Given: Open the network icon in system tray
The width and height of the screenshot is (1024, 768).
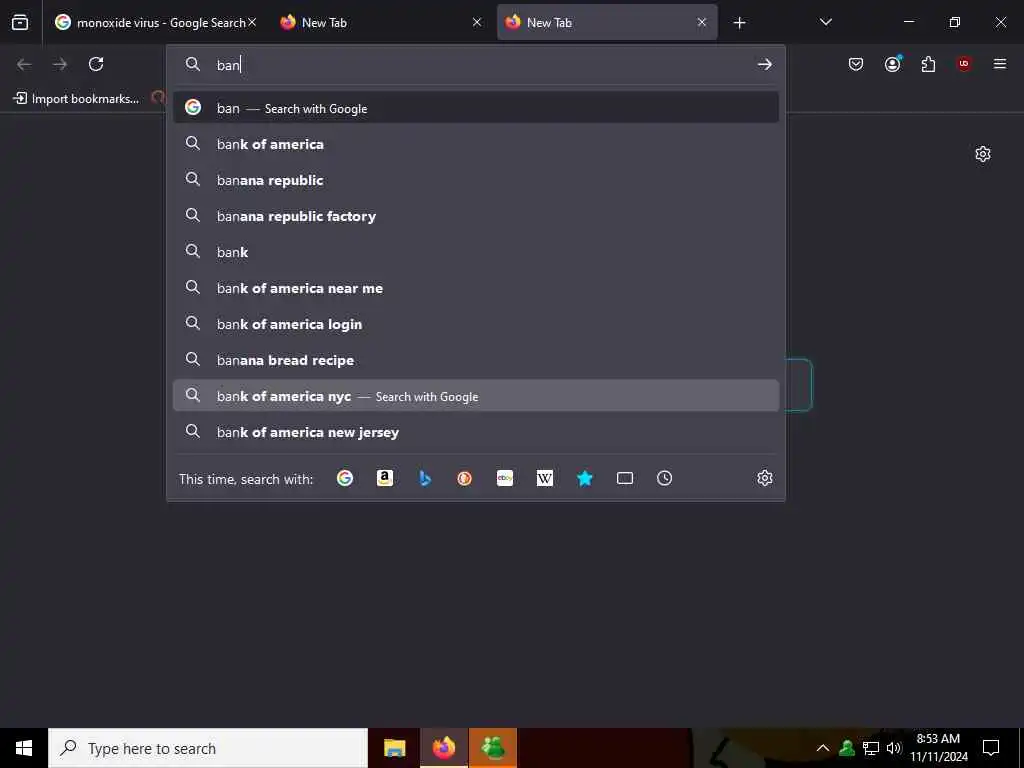Looking at the screenshot, I should [871, 748].
